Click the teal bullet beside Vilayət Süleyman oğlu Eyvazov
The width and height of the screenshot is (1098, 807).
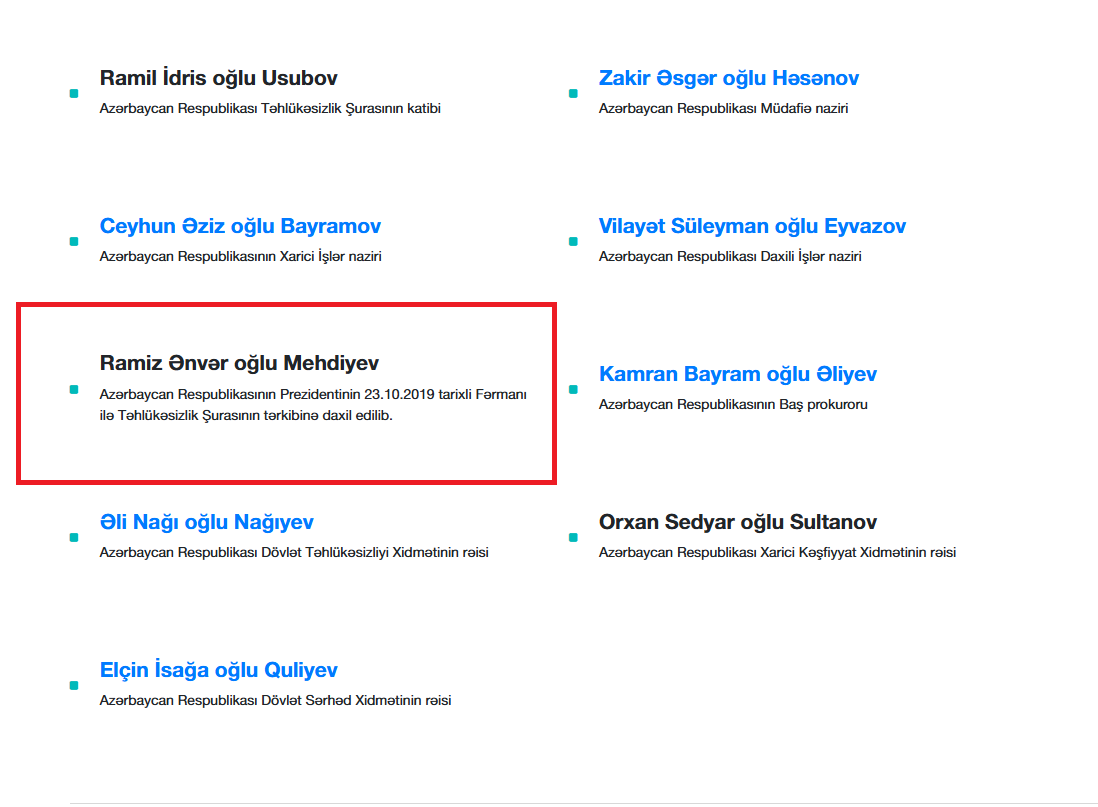coord(572,241)
